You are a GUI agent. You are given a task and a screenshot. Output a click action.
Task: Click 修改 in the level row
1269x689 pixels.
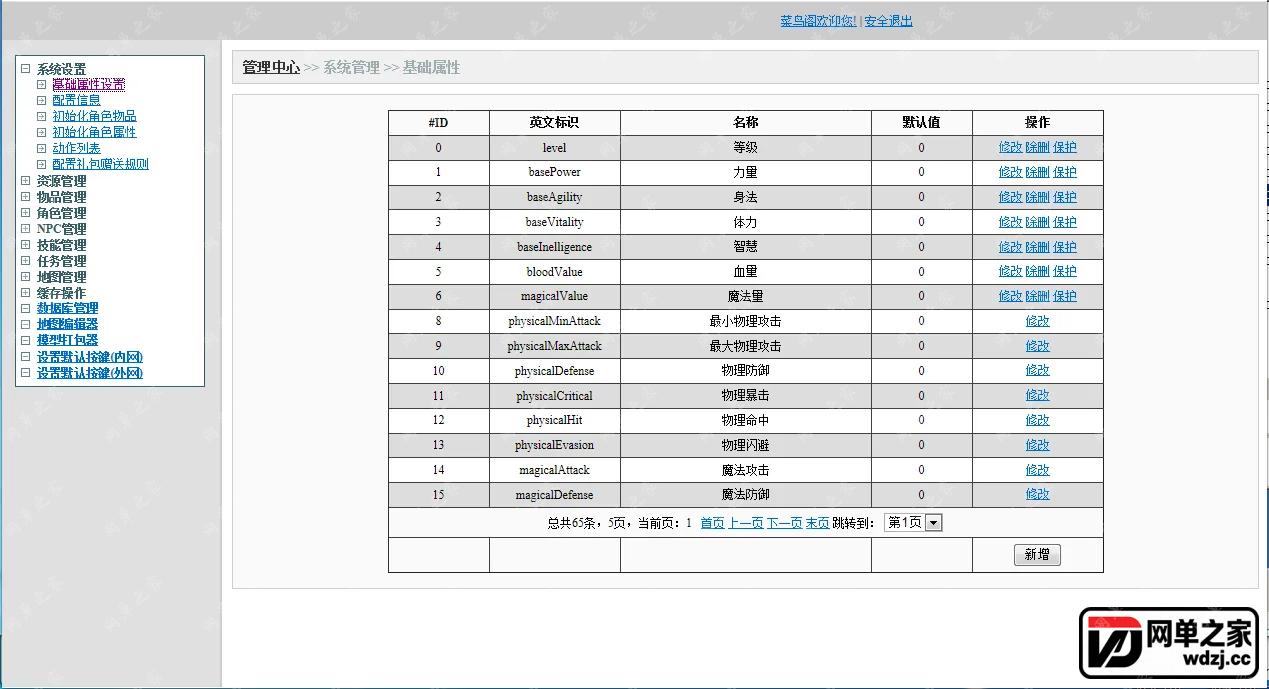1010,147
